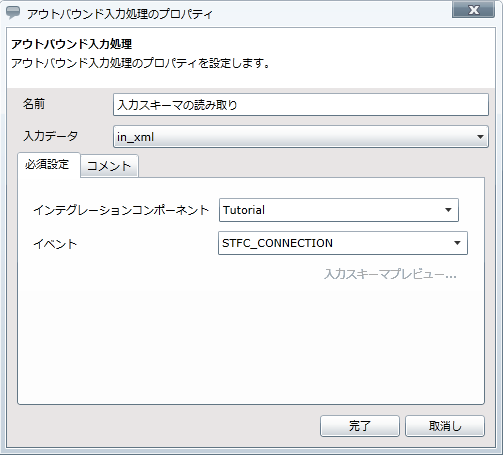This screenshot has width=503, height=455.
Task: Open the 入力スキーマプレビュー link
Action: pyautogui.click(x=390, y=274)
